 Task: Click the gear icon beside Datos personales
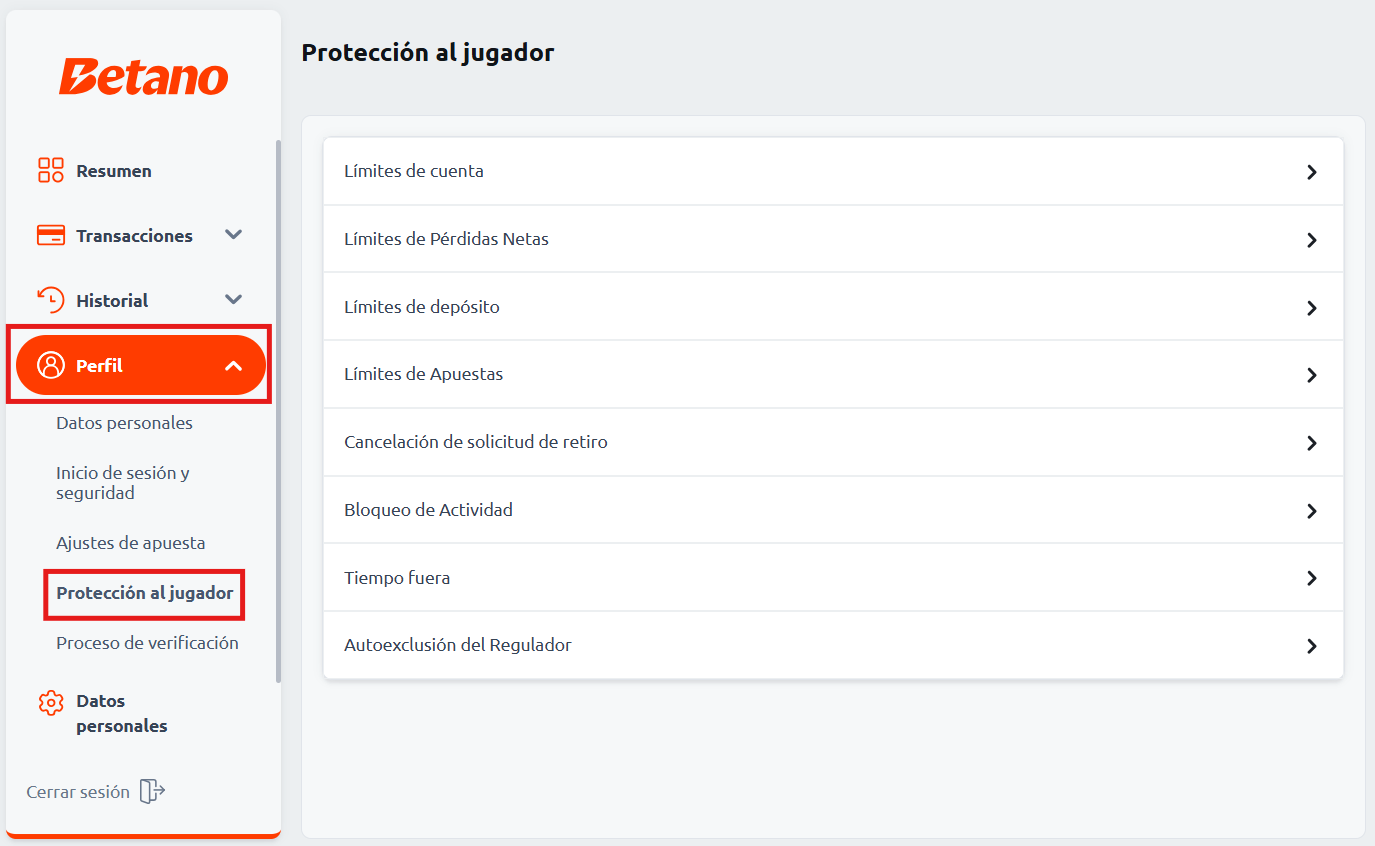coord(51,702)
